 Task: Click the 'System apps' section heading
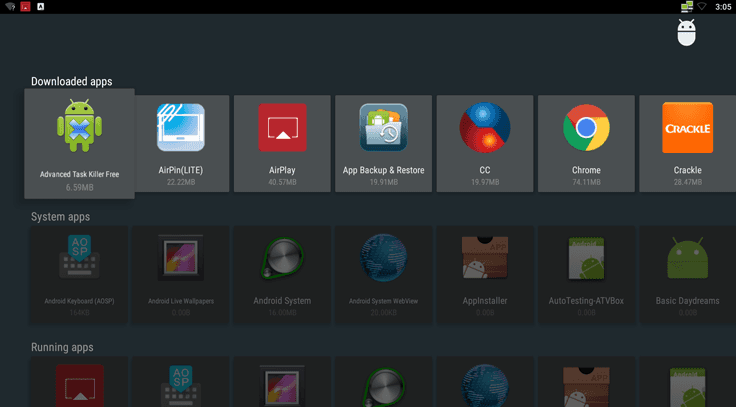61,217
